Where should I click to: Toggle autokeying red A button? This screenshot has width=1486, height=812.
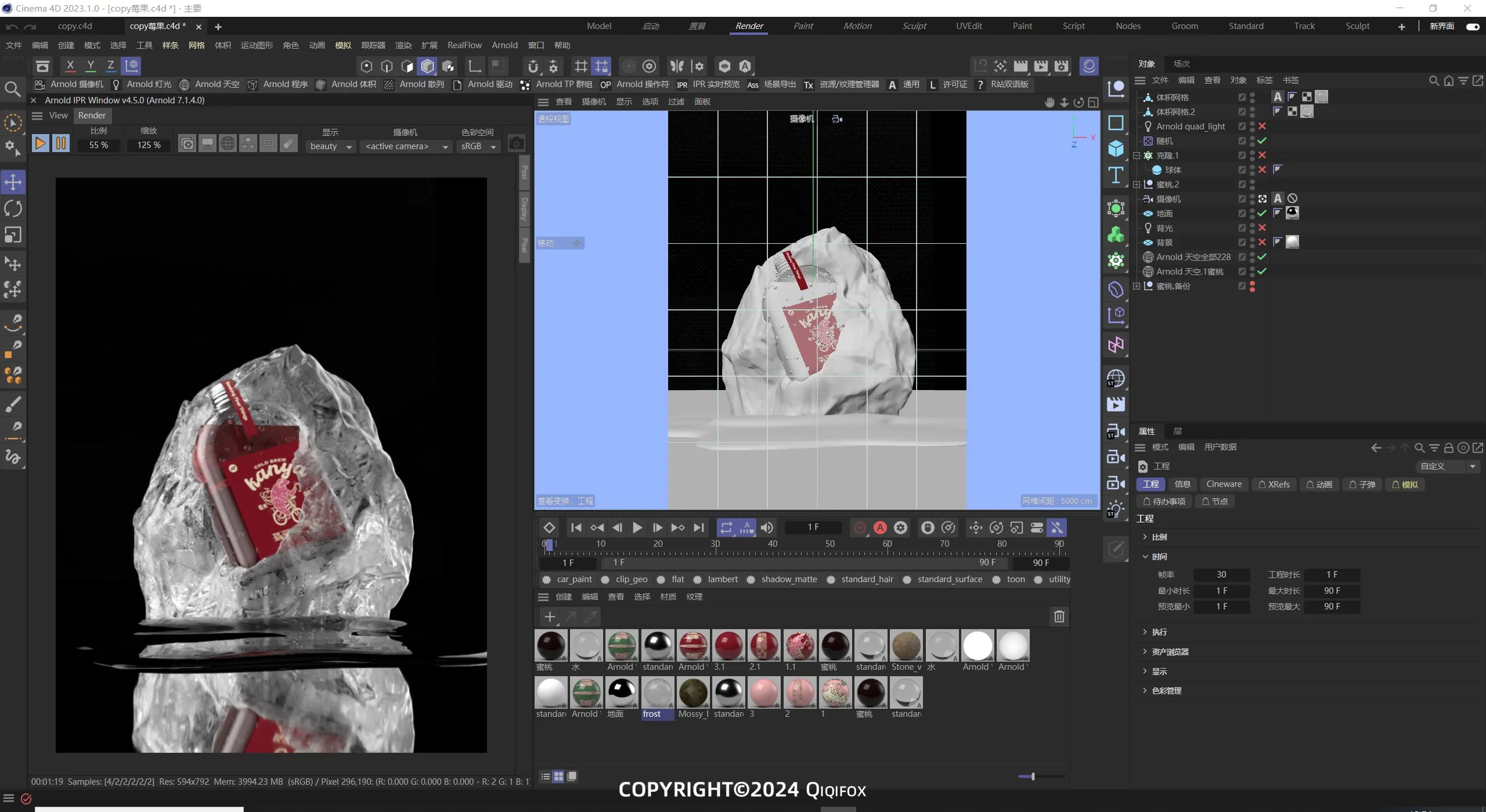click(881, 528)
